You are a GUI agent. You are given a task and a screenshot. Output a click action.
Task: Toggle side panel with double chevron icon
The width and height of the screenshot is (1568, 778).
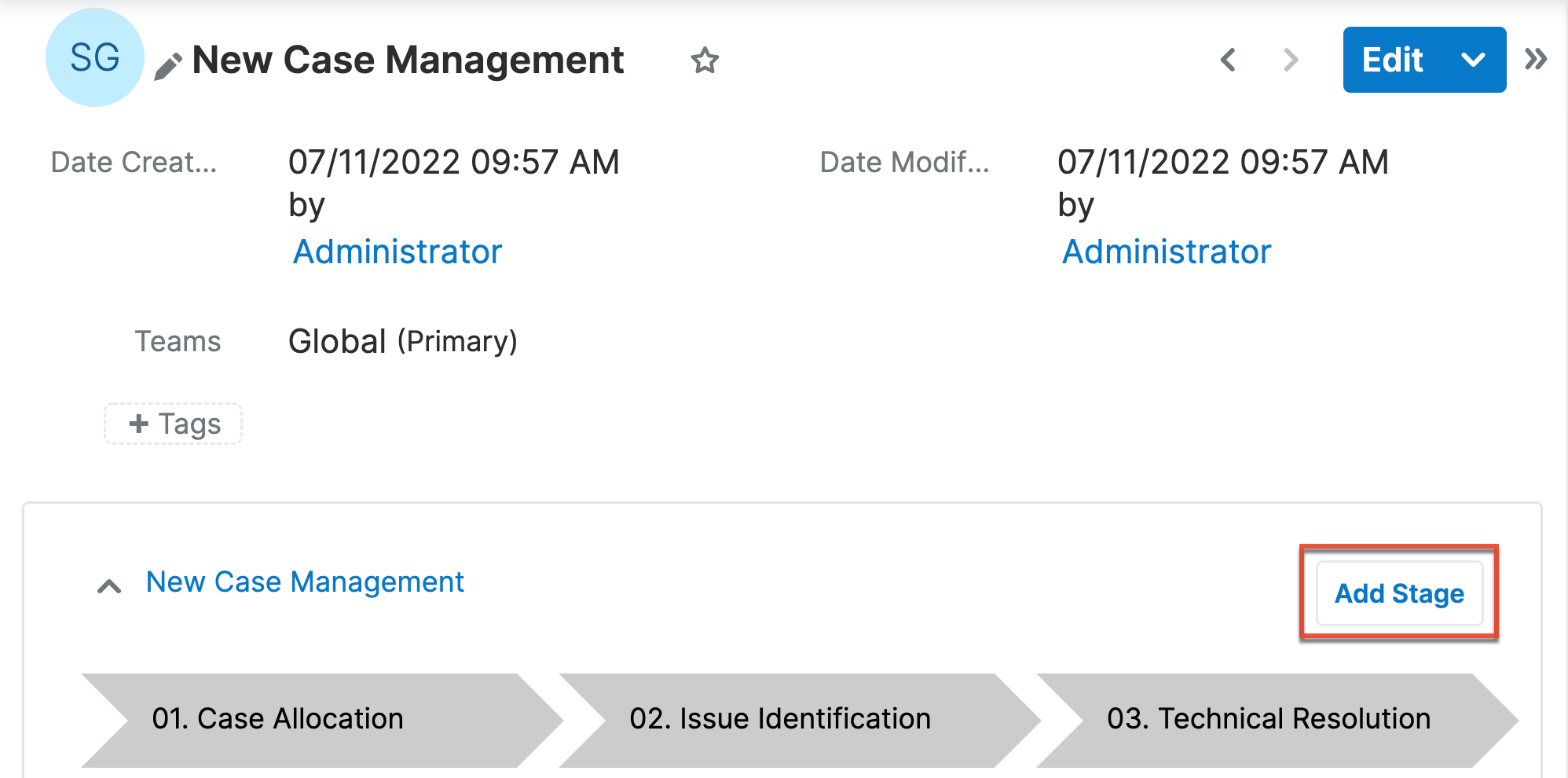tap(1536, 59)
